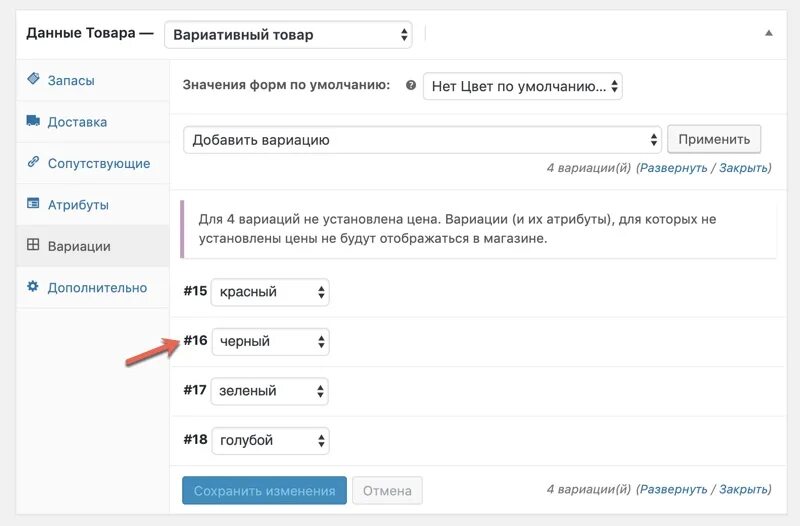
Task: Click the Linked products (Сопутствующие) link icon
Action: click(33, 163)
